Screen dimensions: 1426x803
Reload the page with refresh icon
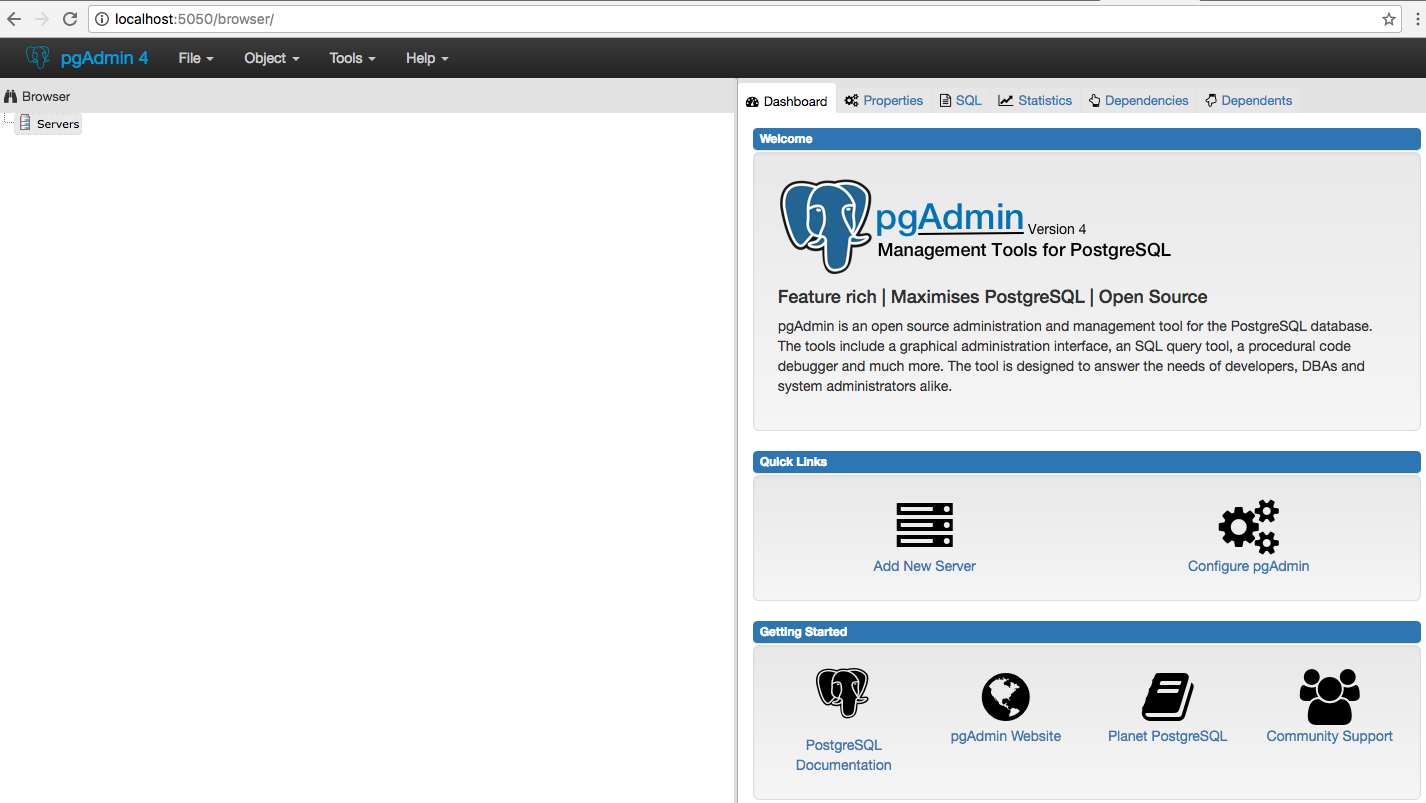point(70,19)
